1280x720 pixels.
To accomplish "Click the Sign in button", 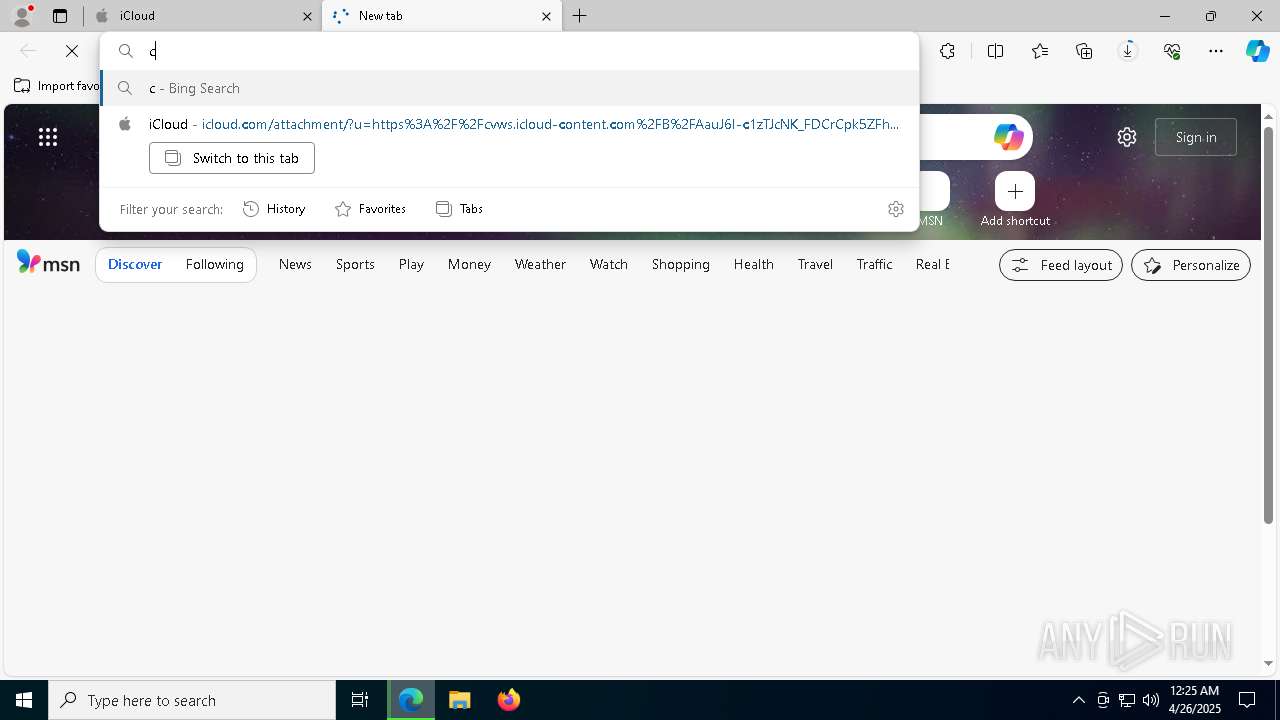I will 1196,137.
